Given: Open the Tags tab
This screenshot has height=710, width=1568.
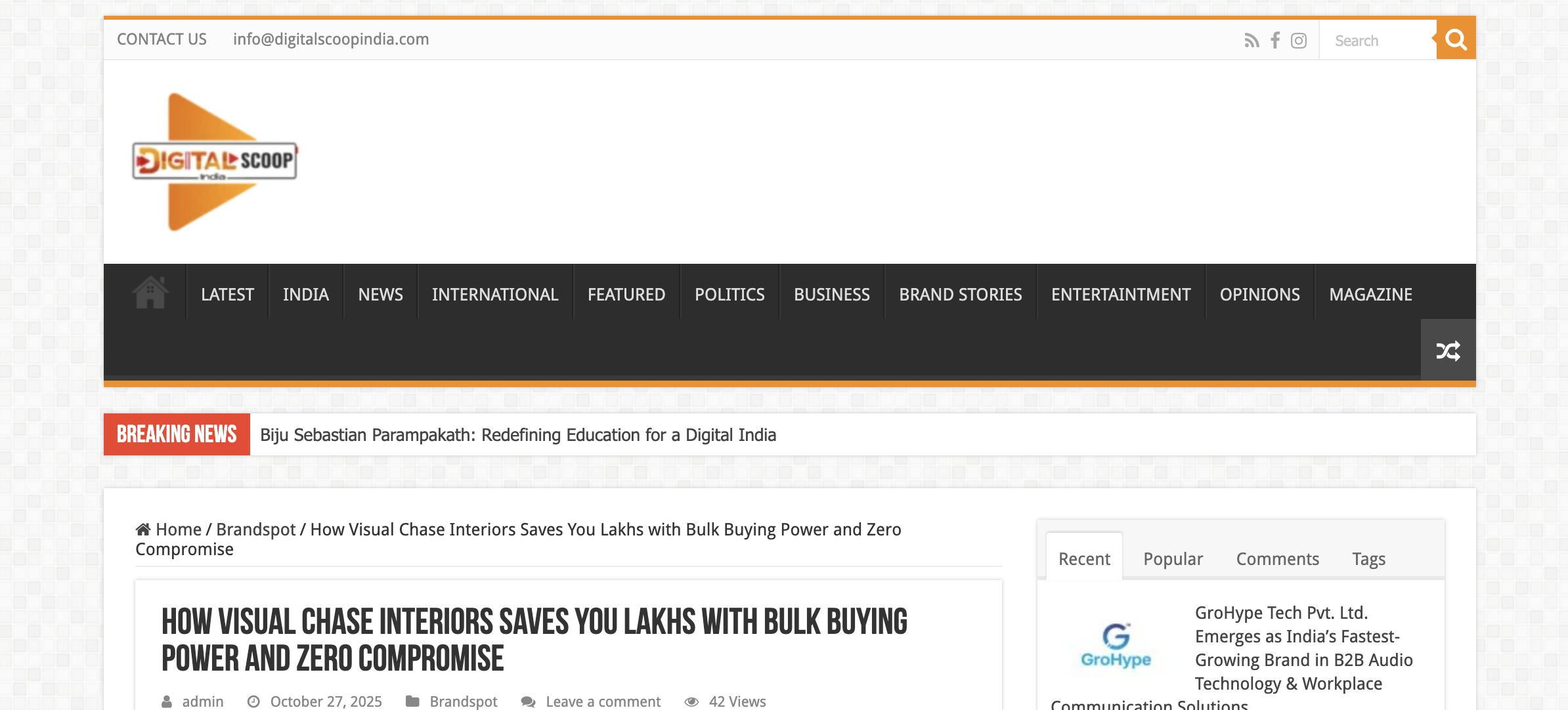Looking at the screenshot, I should [x=1368, y=559].
